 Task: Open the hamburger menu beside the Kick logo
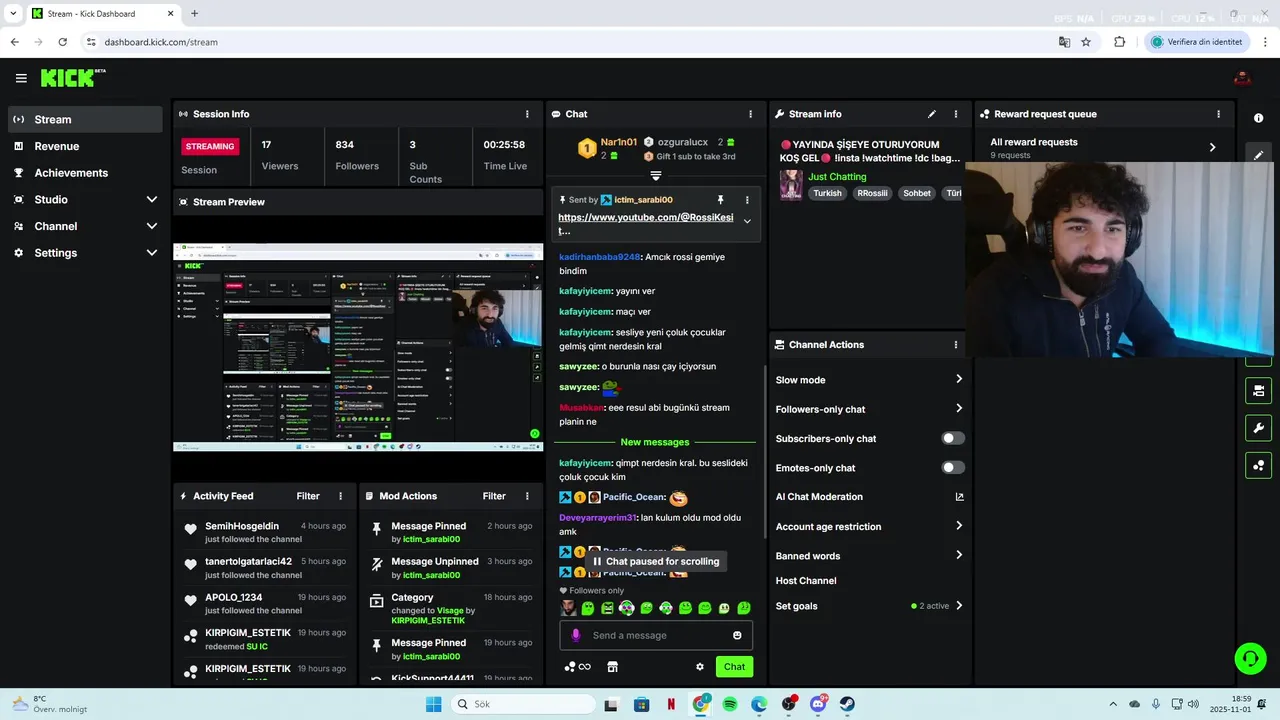[x=21, y=78]
